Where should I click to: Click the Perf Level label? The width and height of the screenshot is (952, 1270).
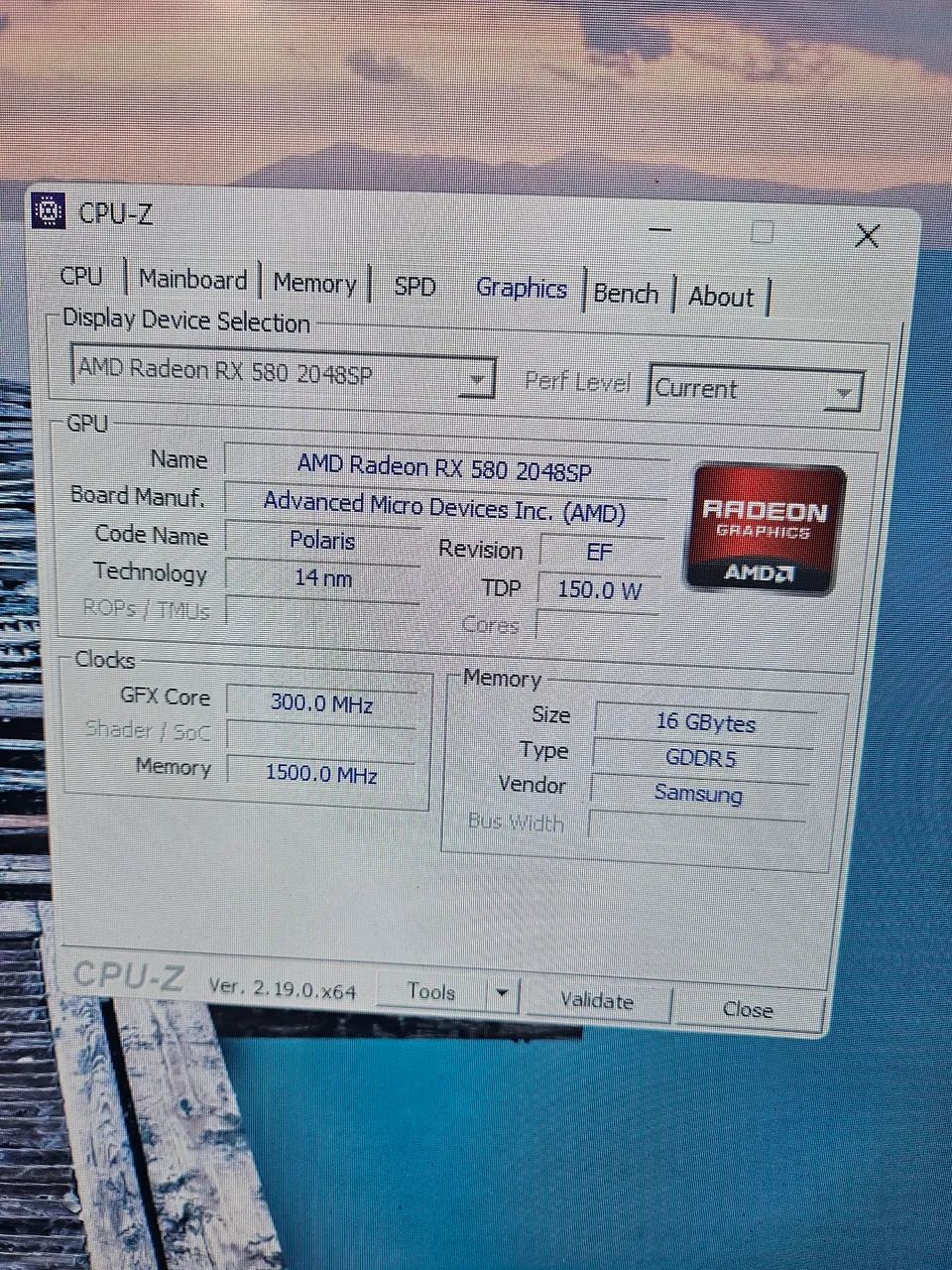577,381
